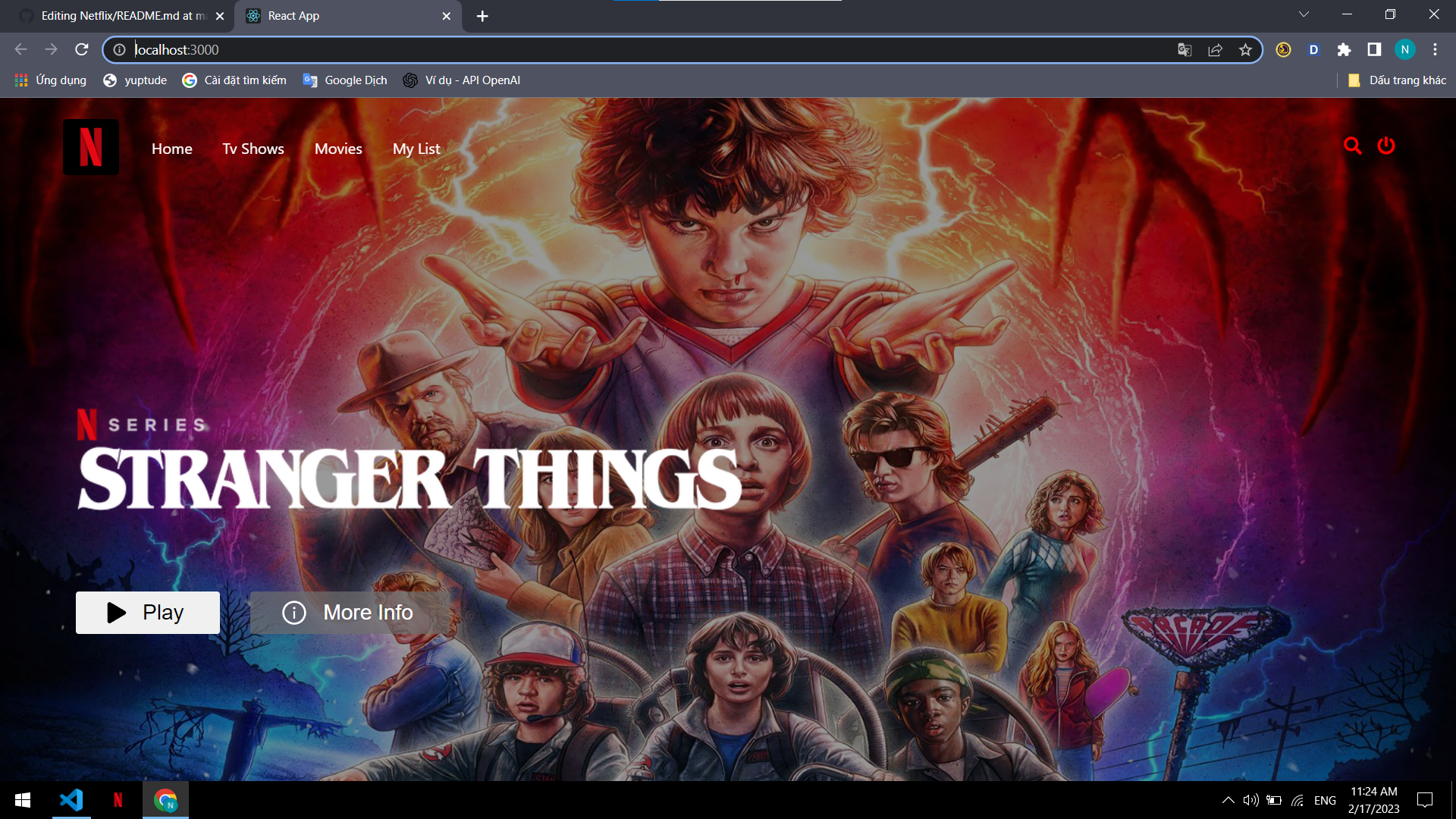Viewport: 1456px width, 819px height.
Task: Switch to the Editing Netflix/README.md tab
Action: pos(121,16)
